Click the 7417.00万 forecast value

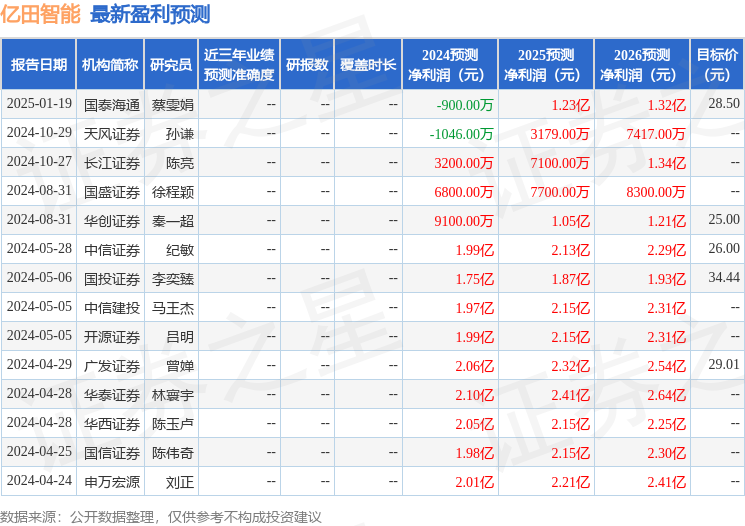[x=656, y=134]
